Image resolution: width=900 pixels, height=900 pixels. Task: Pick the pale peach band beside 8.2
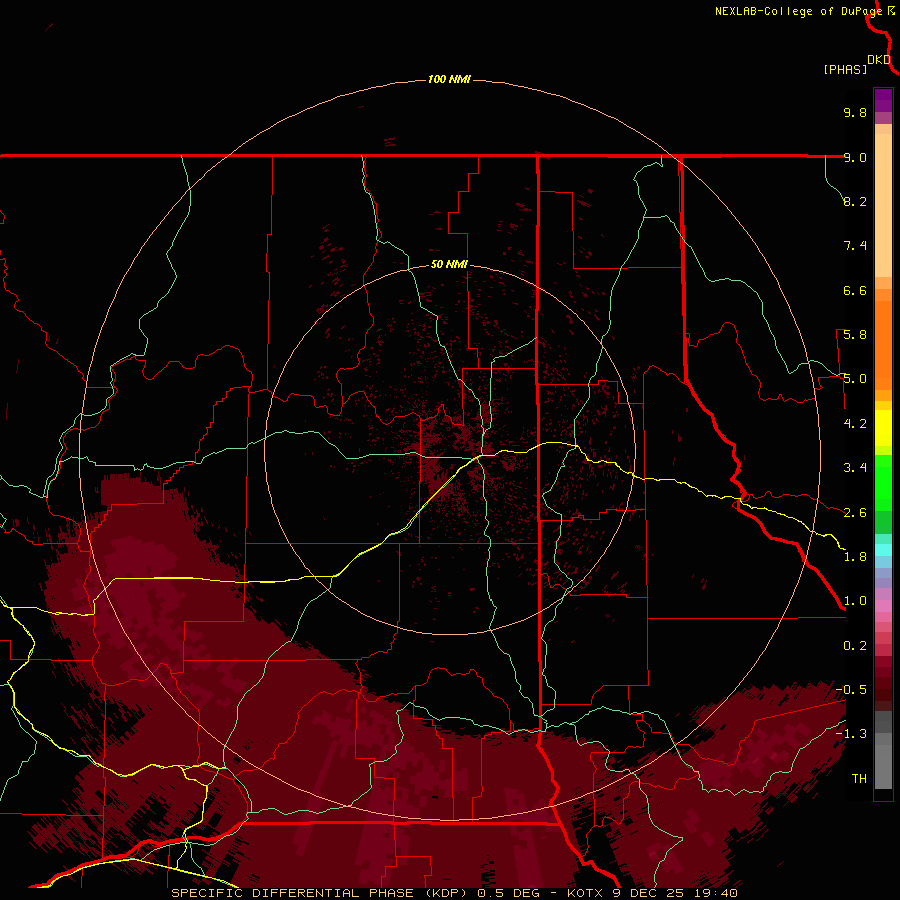[883, 205]
